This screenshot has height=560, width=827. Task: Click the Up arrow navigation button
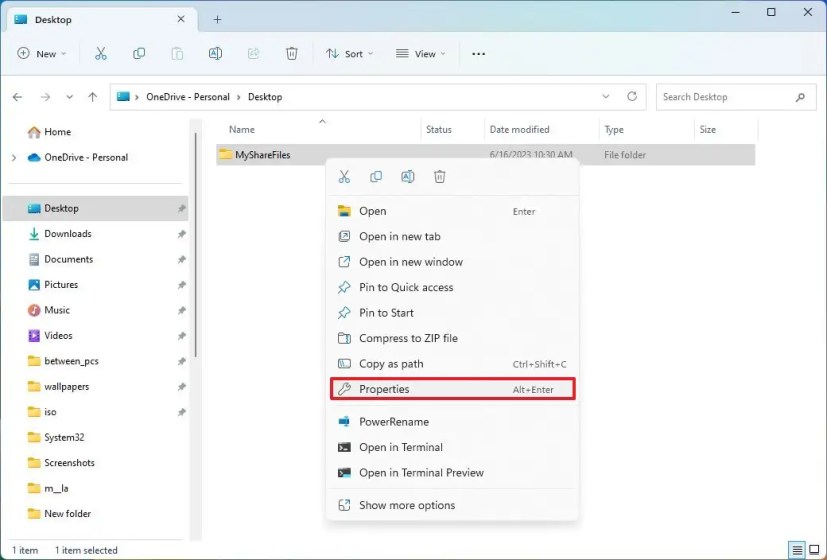[x=92, y=97]
